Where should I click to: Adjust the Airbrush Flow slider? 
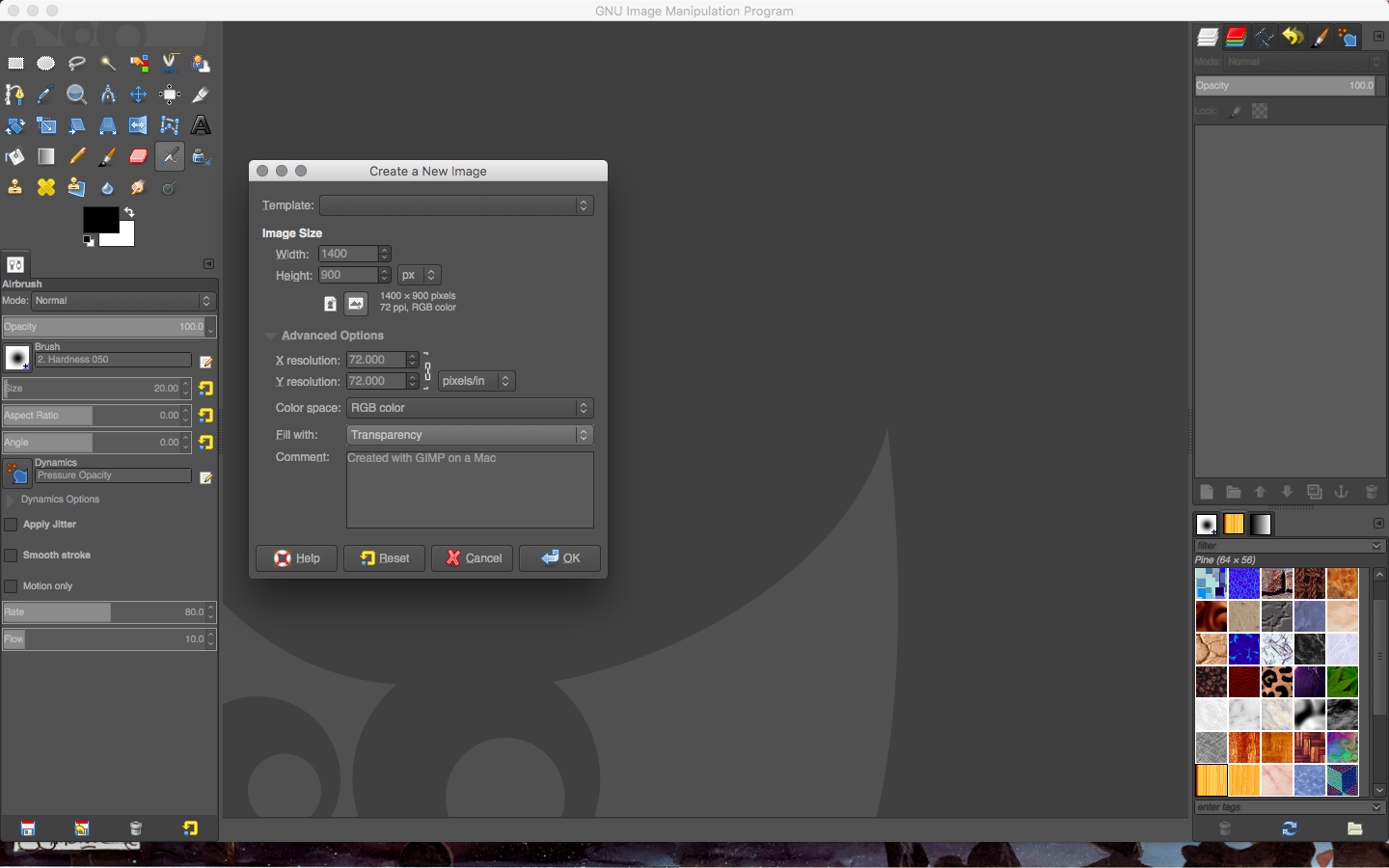coord(109,639)
